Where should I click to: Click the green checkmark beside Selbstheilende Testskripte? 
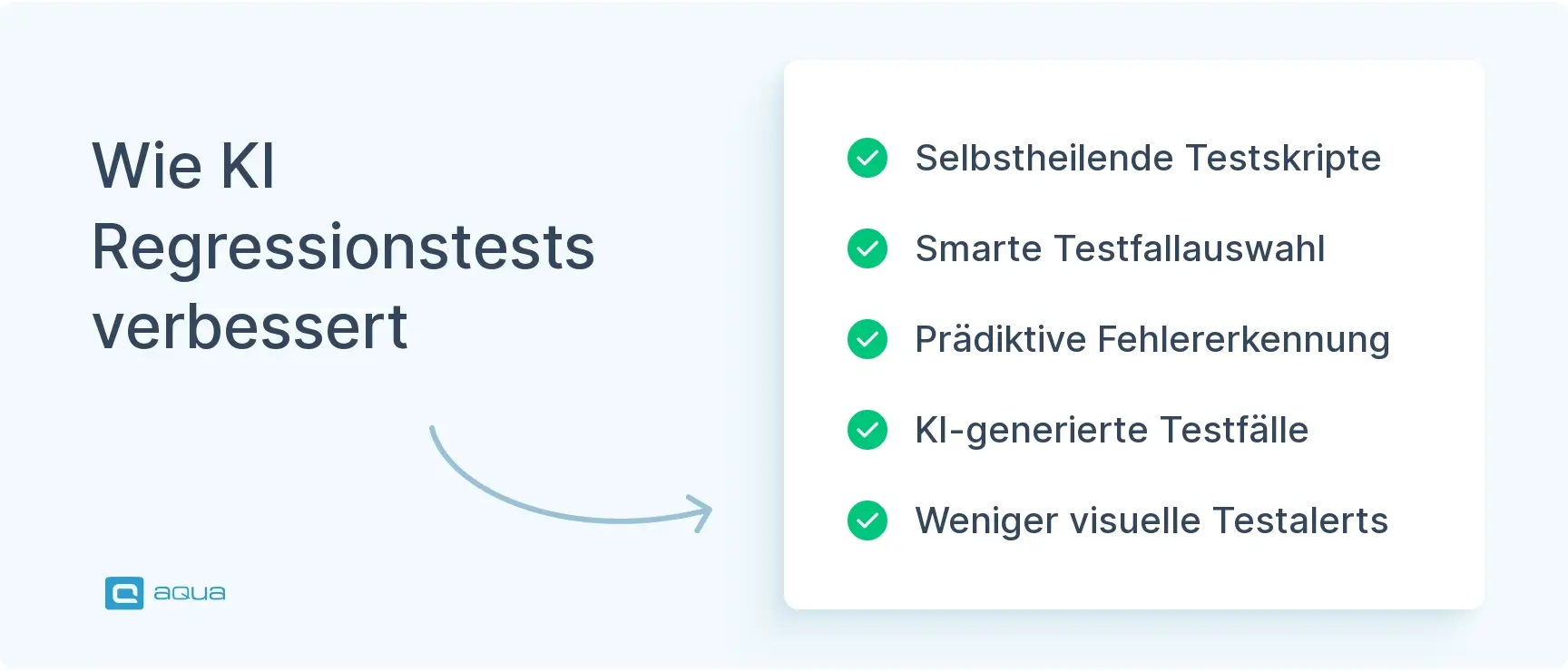point(867,158)
